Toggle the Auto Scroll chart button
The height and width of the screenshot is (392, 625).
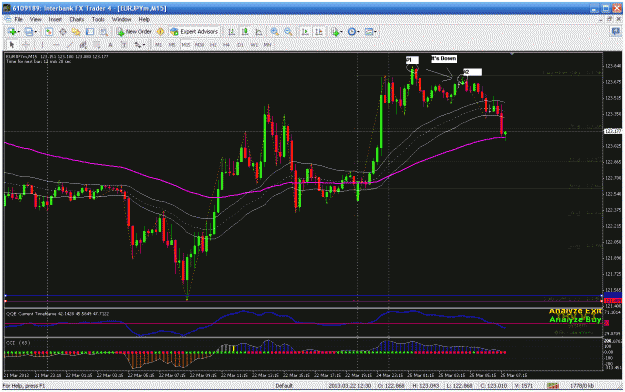[305, 32]
